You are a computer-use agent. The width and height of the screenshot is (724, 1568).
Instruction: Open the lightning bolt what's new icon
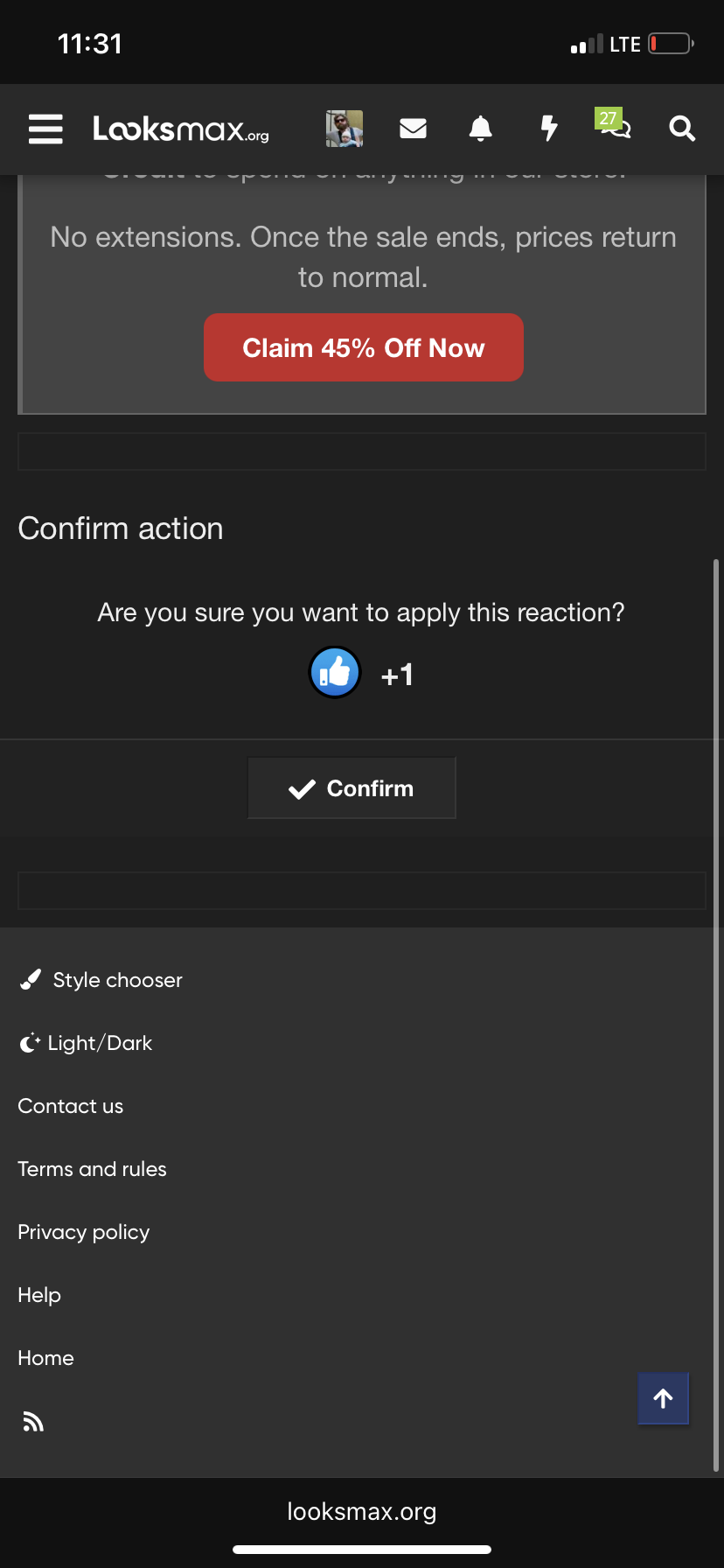[549, 129]
